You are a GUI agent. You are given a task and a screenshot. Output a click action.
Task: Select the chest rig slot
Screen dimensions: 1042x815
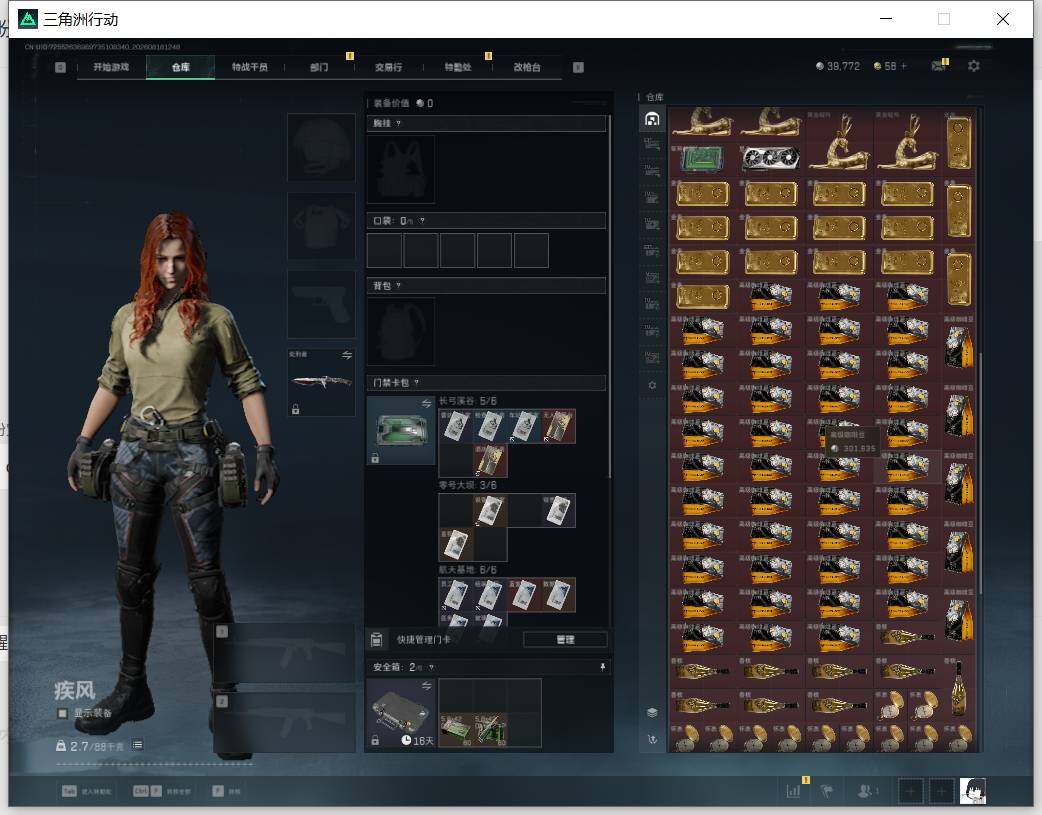coord(401,169)
